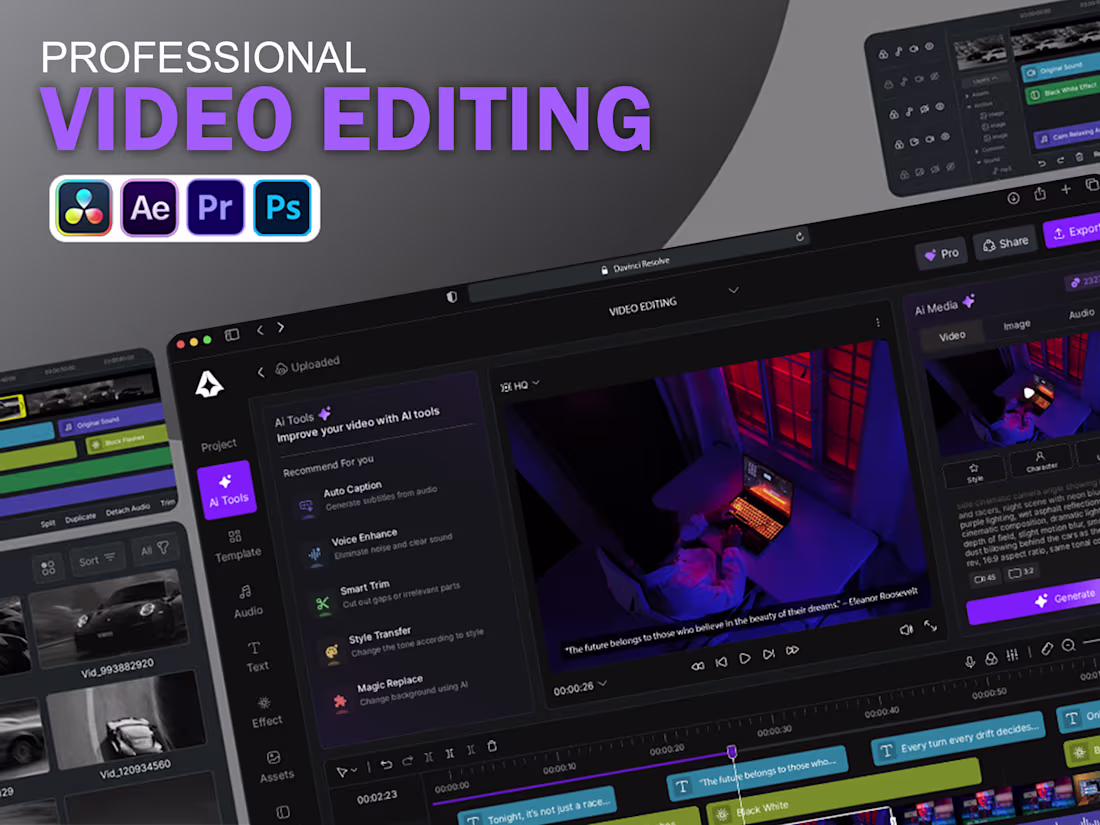
Task: Click the purple timeline playhead marker
Action: point(732,751)
